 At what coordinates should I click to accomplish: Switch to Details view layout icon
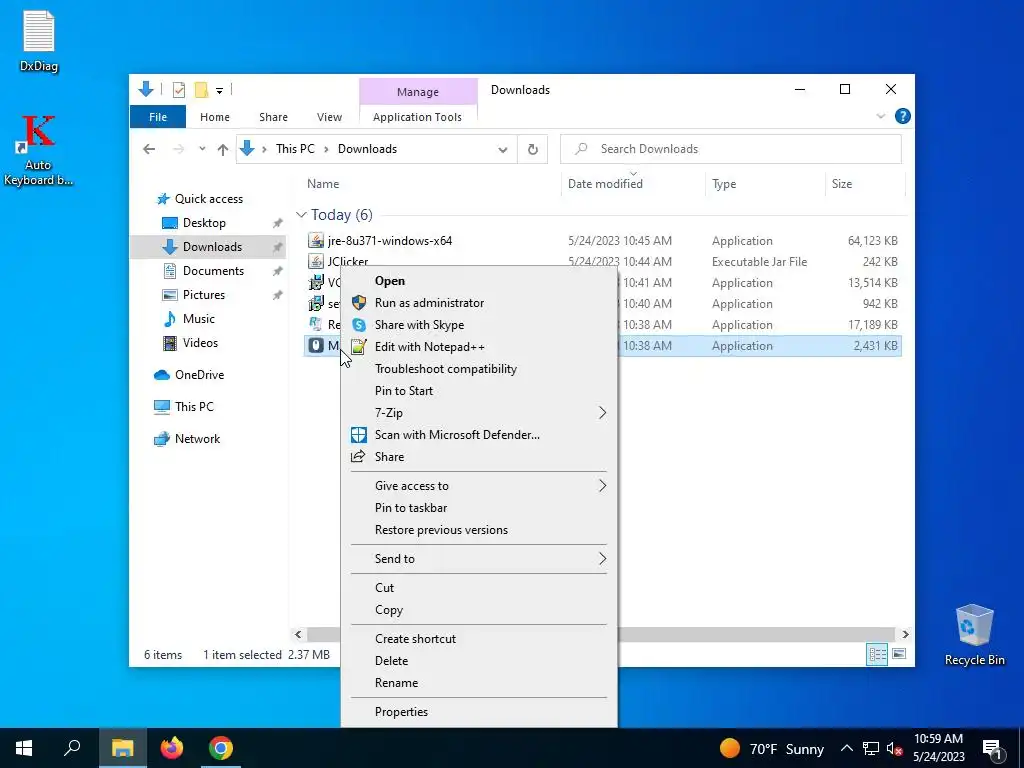[876, 654]
